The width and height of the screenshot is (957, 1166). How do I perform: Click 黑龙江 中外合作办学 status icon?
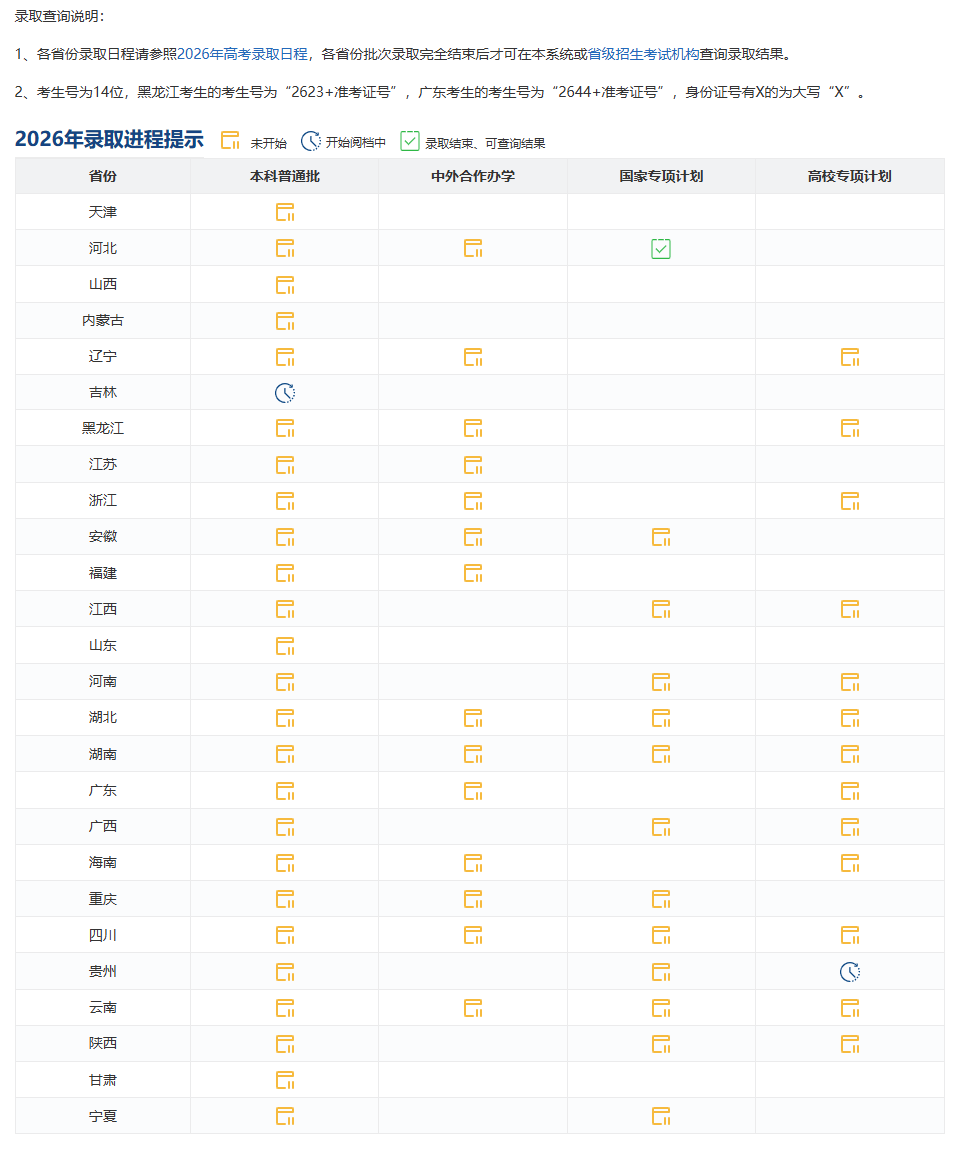473,428
